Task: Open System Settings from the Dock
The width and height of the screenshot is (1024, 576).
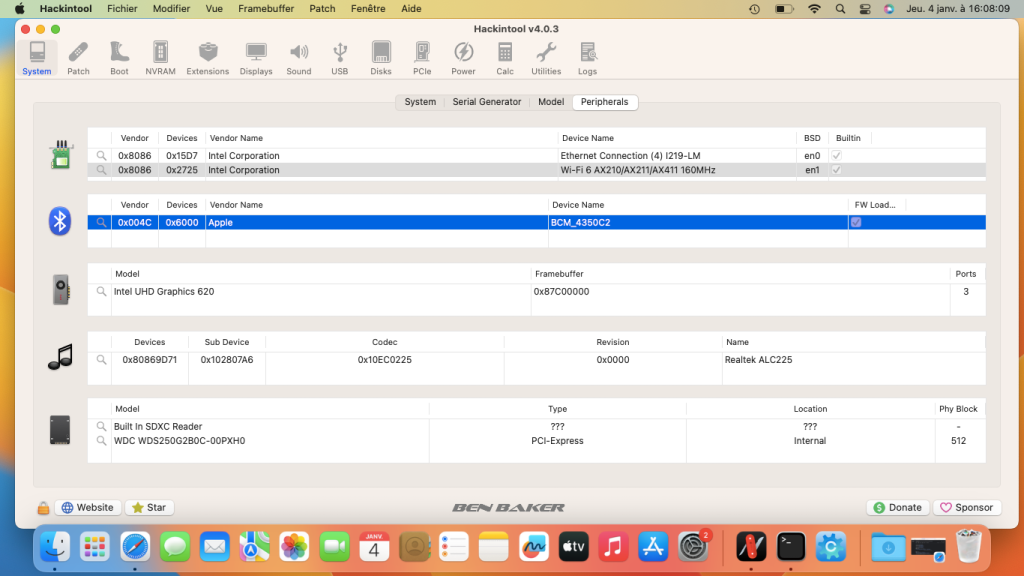Action: [692, 546]
